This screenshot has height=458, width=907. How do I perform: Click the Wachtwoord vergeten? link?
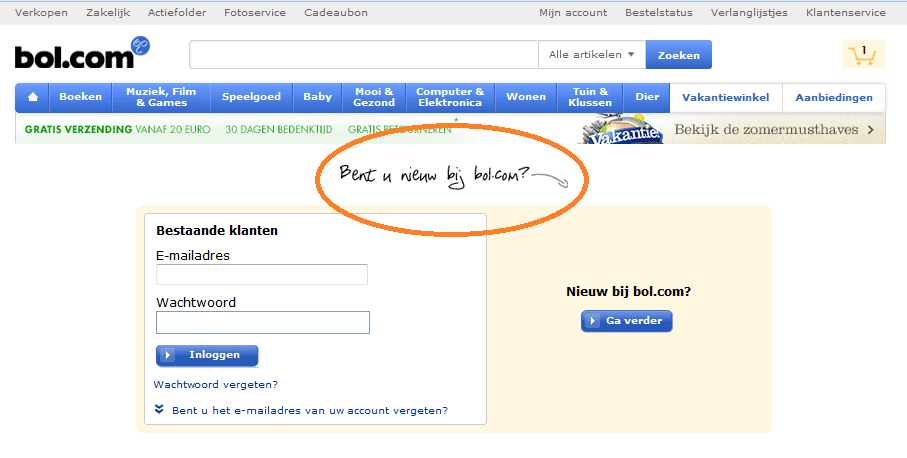coord(216,385)
